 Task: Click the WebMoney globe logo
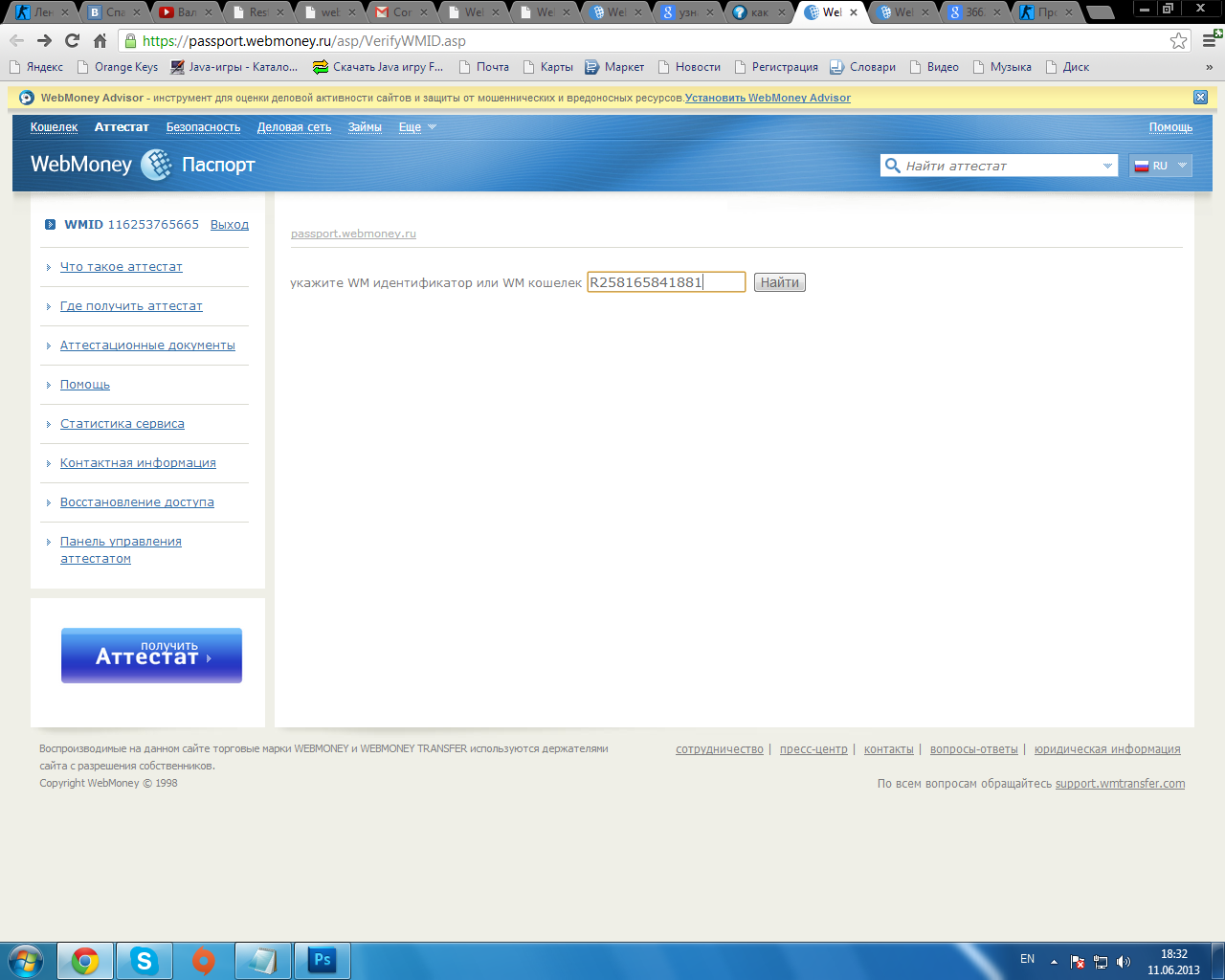point(156,165)
